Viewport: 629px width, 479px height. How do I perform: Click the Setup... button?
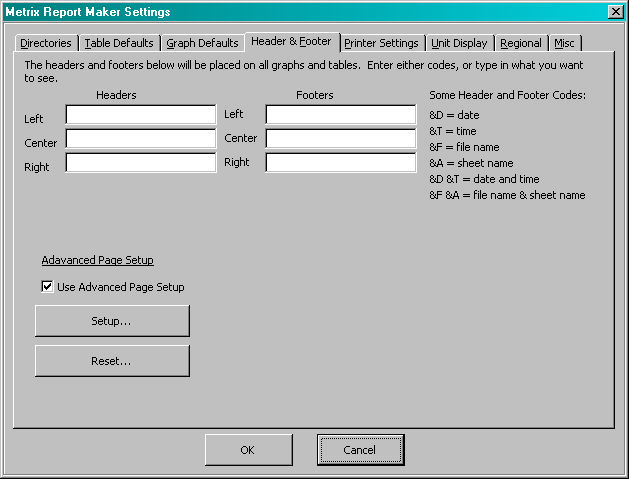[112, 321]
